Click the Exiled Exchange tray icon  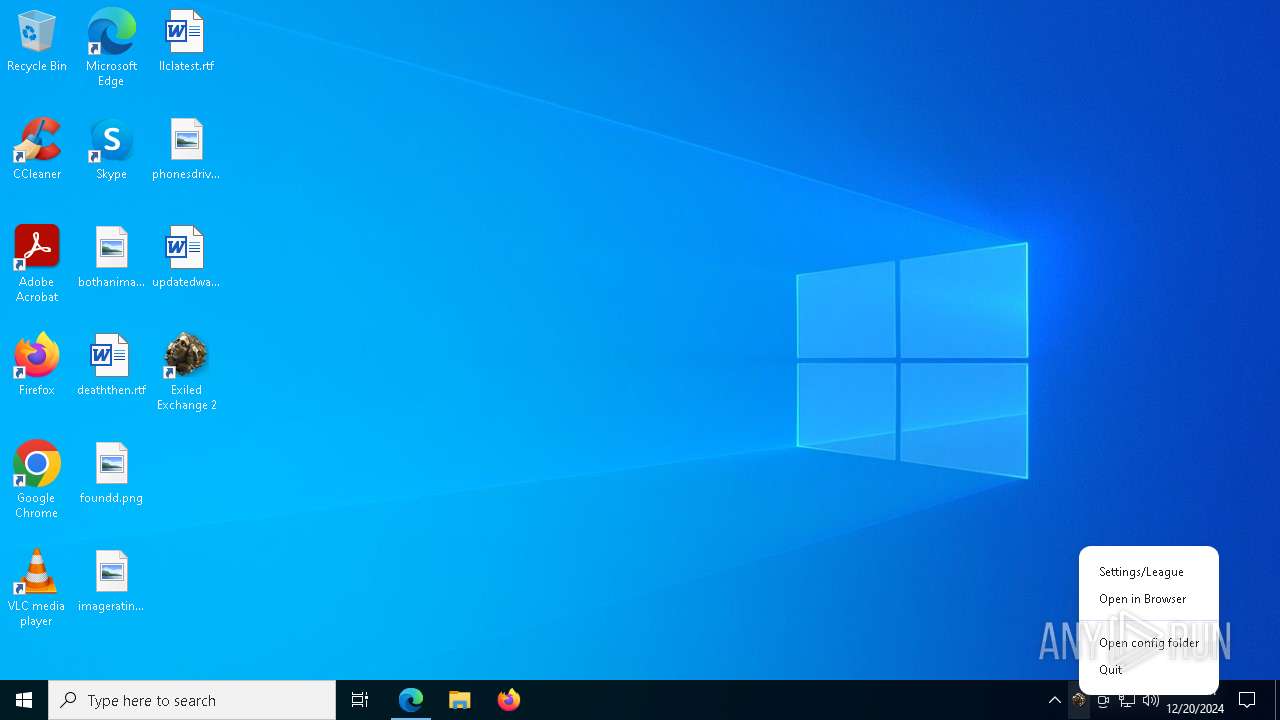[1078, 700]
